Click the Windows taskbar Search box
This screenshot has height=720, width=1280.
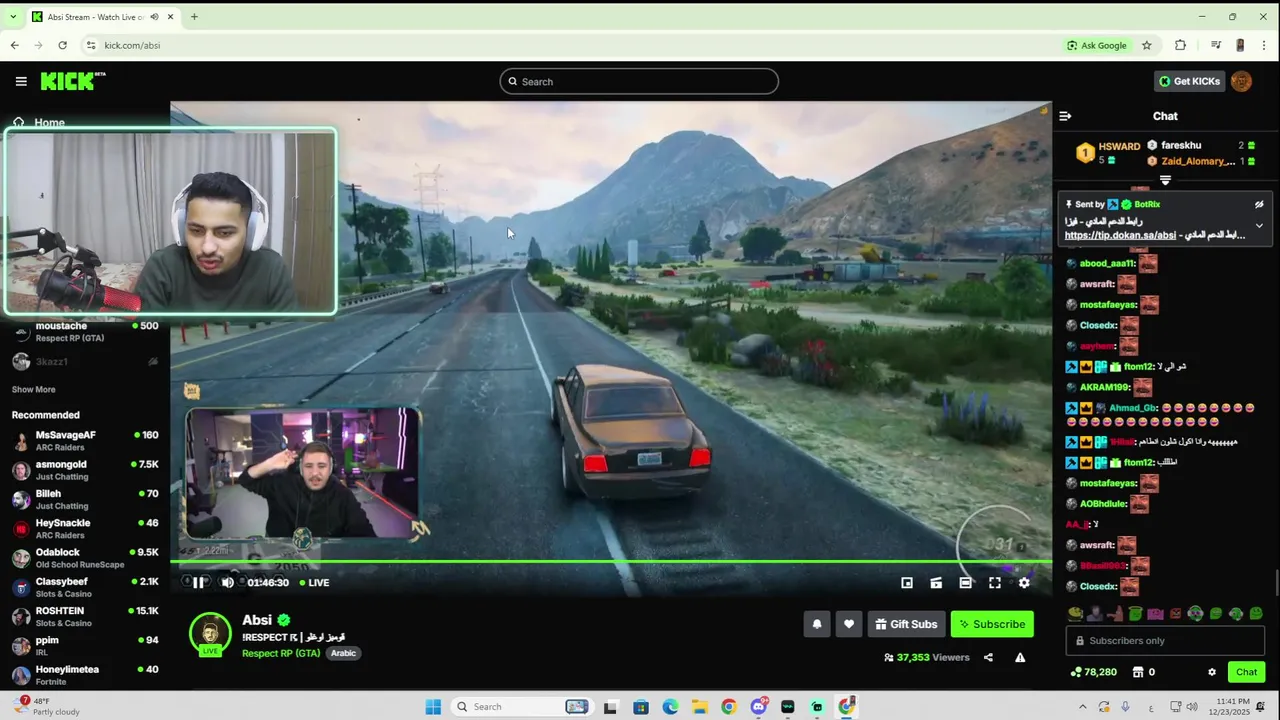pos(523,707)
